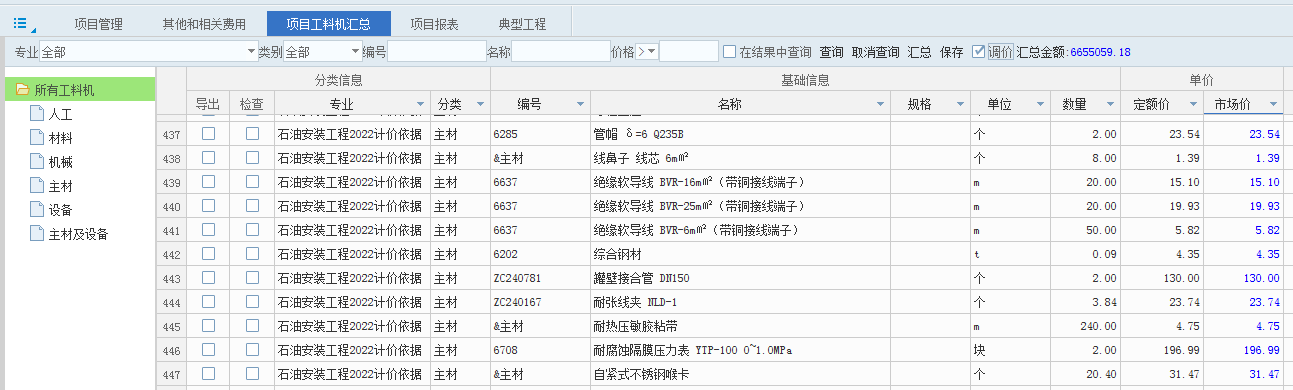Tick the 导出 checkbox in row 445
This screenshot has height=390, width=1293.
208,325
